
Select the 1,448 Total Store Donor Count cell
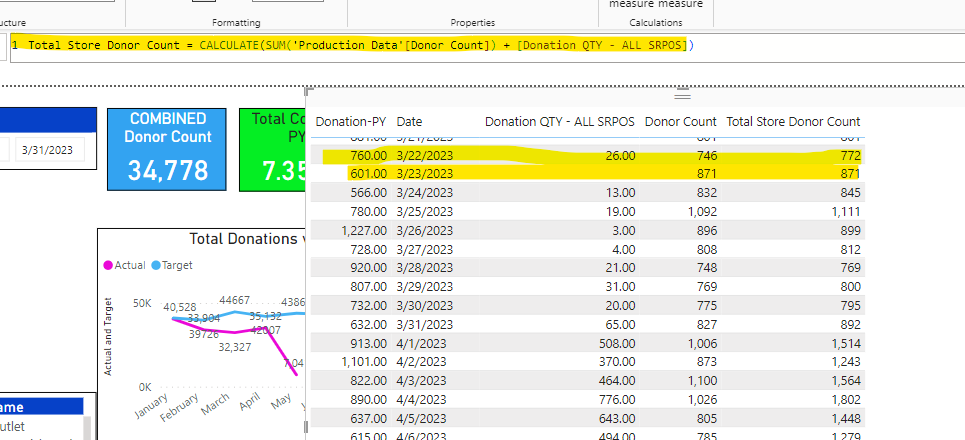pos(846,418)
